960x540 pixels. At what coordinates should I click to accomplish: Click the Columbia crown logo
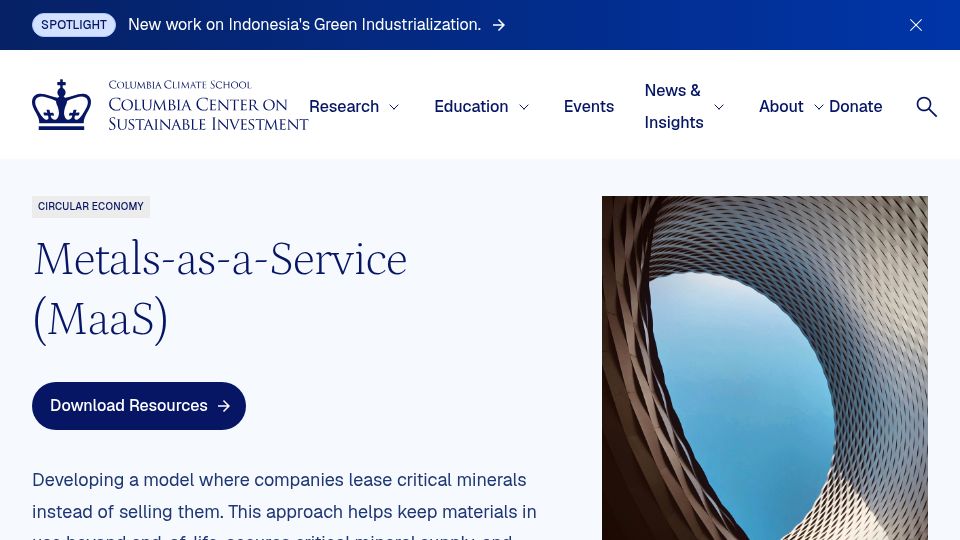[x=61, y=105]
